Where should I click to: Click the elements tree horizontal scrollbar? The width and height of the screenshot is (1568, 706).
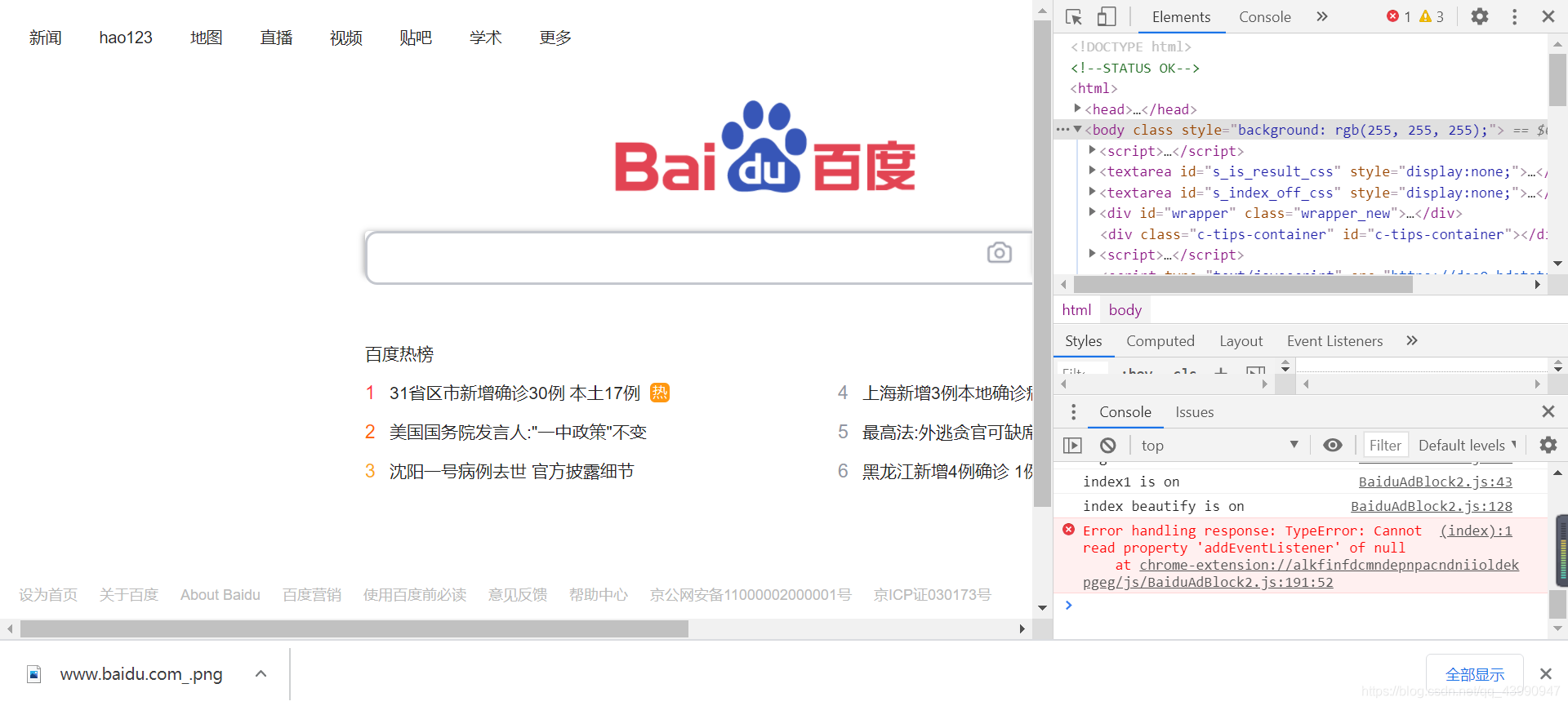[x=1243, y=284]
